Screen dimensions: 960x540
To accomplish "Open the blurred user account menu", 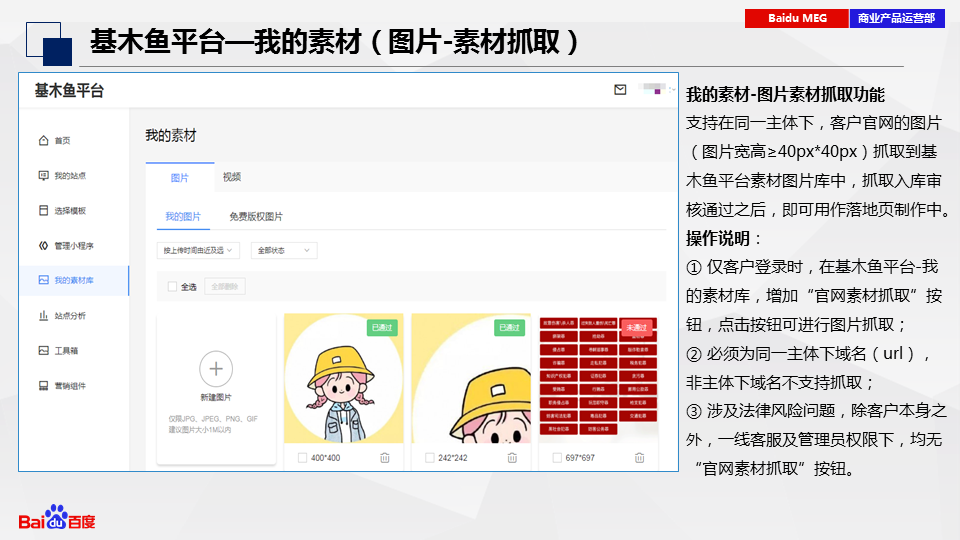I will click(656, 89).
